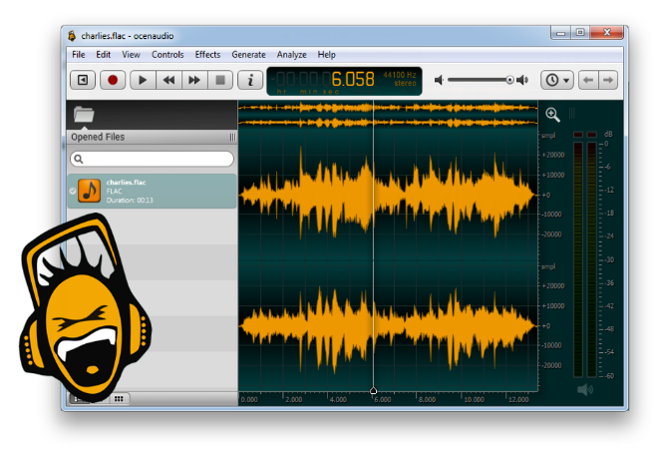Open the Edit menu
Screen dimensions: 657x450
click(103, 55)
